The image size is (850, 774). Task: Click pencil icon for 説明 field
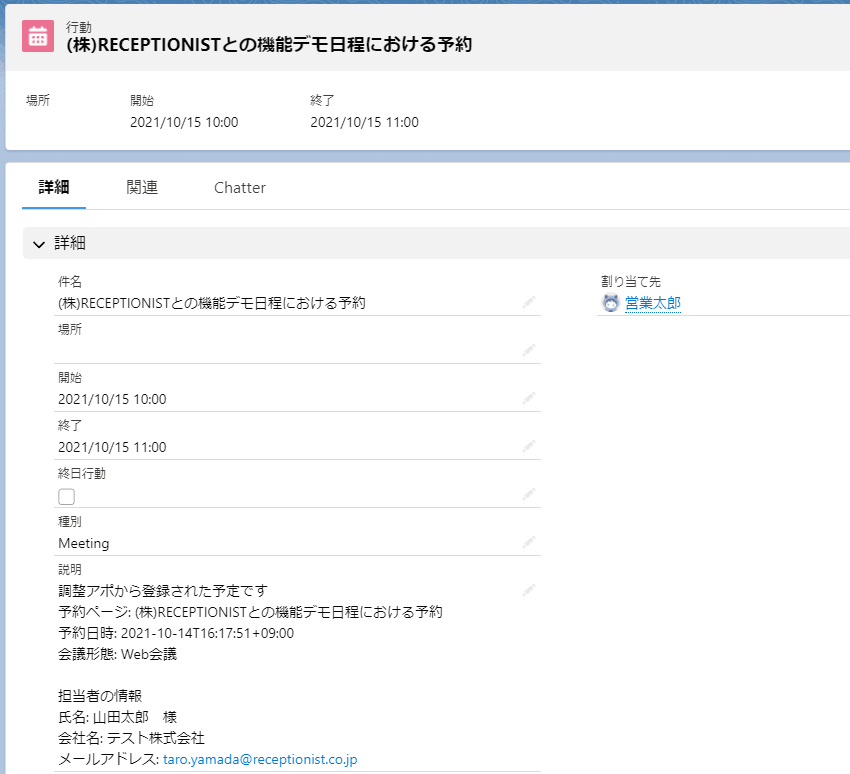tap(528, 590)
